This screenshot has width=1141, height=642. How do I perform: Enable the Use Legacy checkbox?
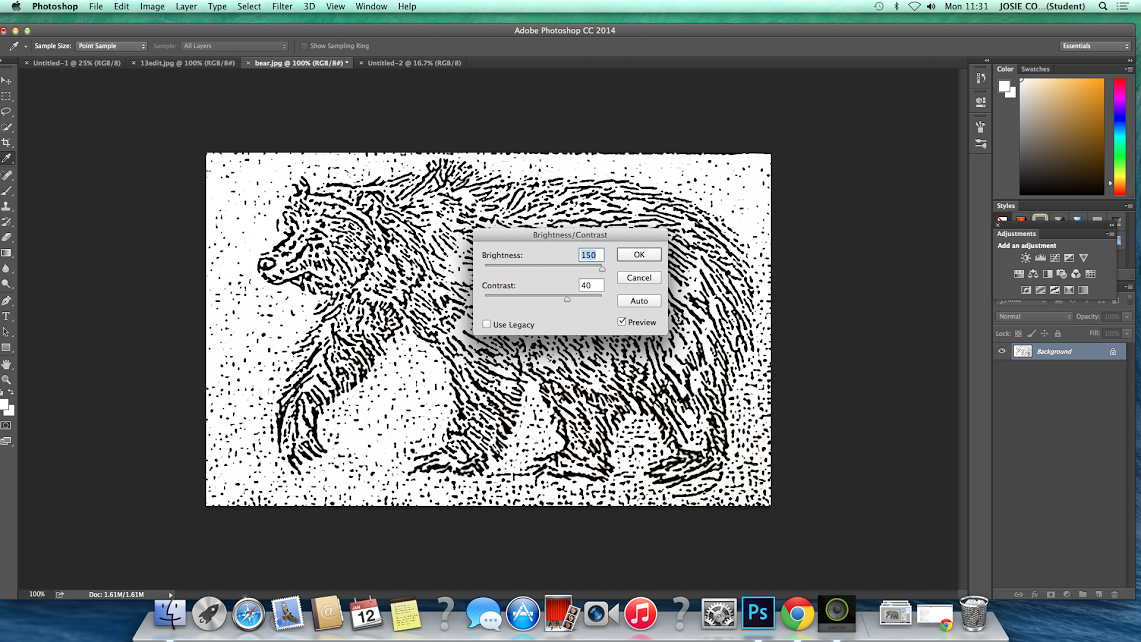coord(487,324)
